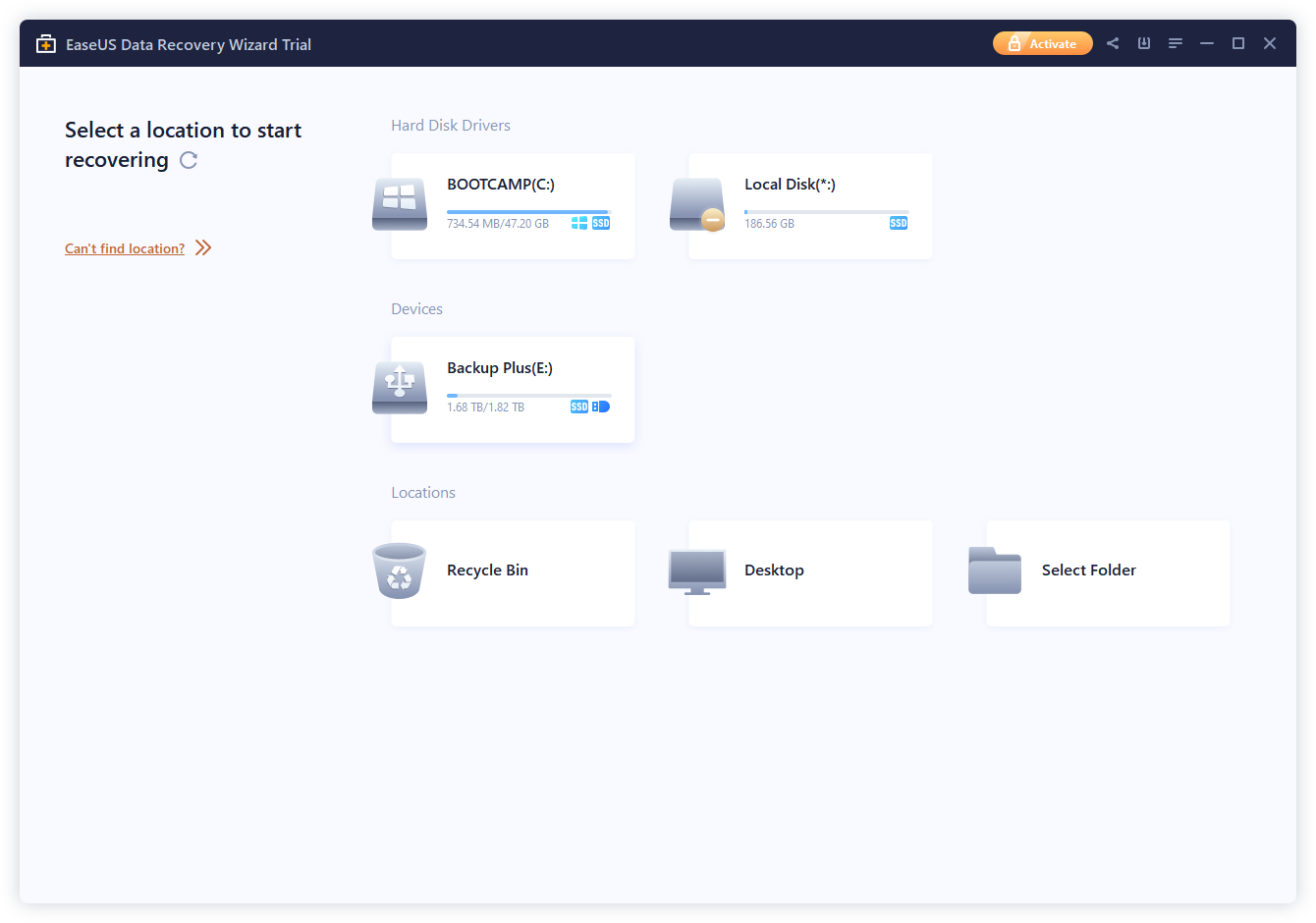
Task: Click the SSD badge on BOOTCAMP(C:)
Action: pos(600,223)
